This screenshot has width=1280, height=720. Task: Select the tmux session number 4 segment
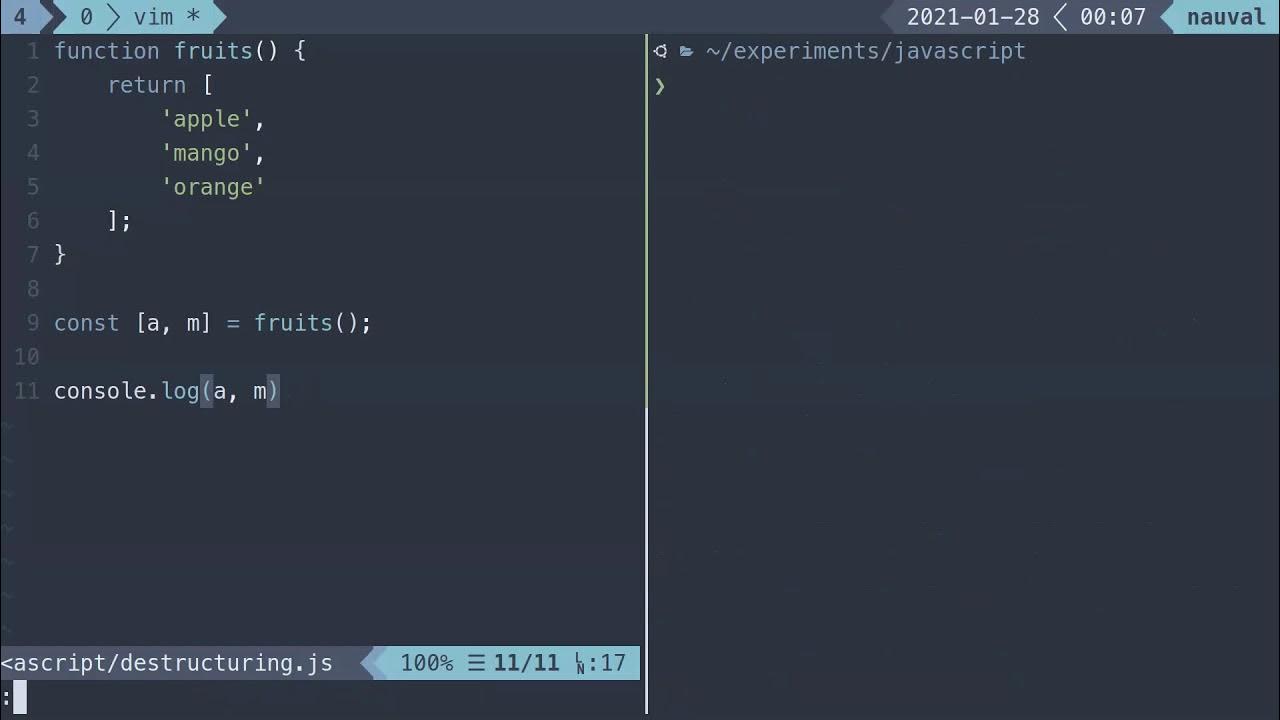click(x=19, y=17)
